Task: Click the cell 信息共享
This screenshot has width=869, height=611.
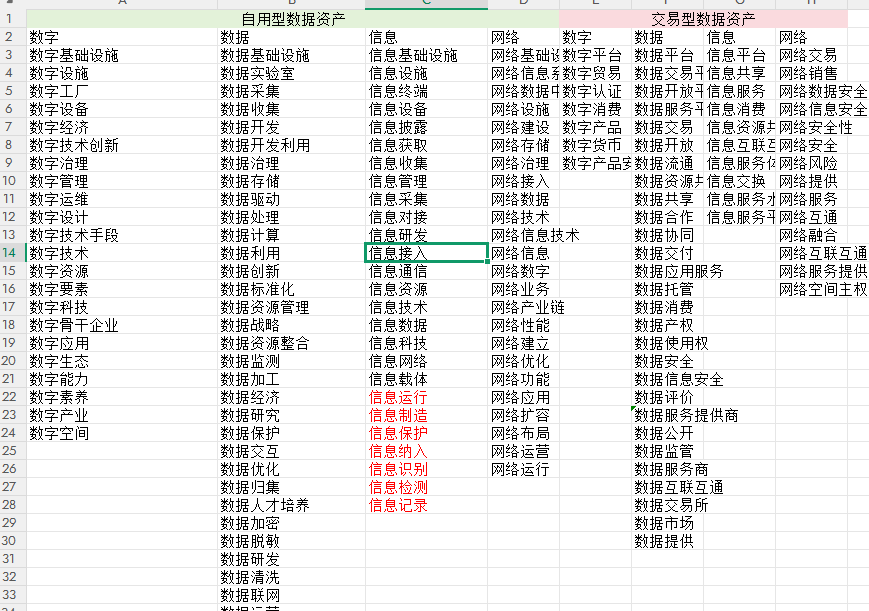Action: (739, 73)
